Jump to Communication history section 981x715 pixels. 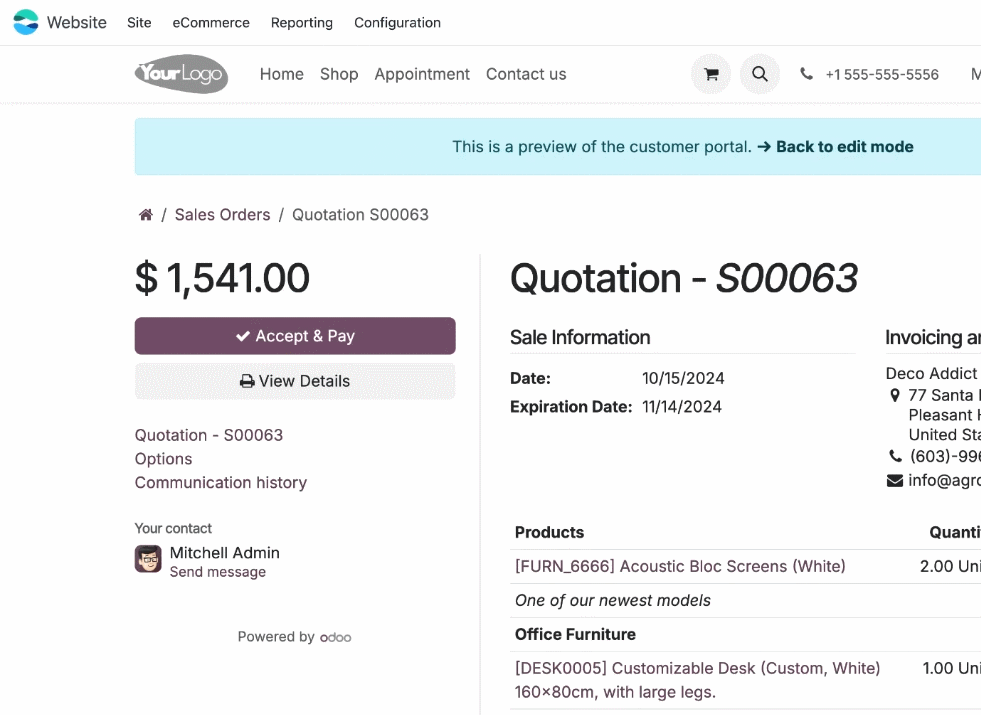[221, 483]
